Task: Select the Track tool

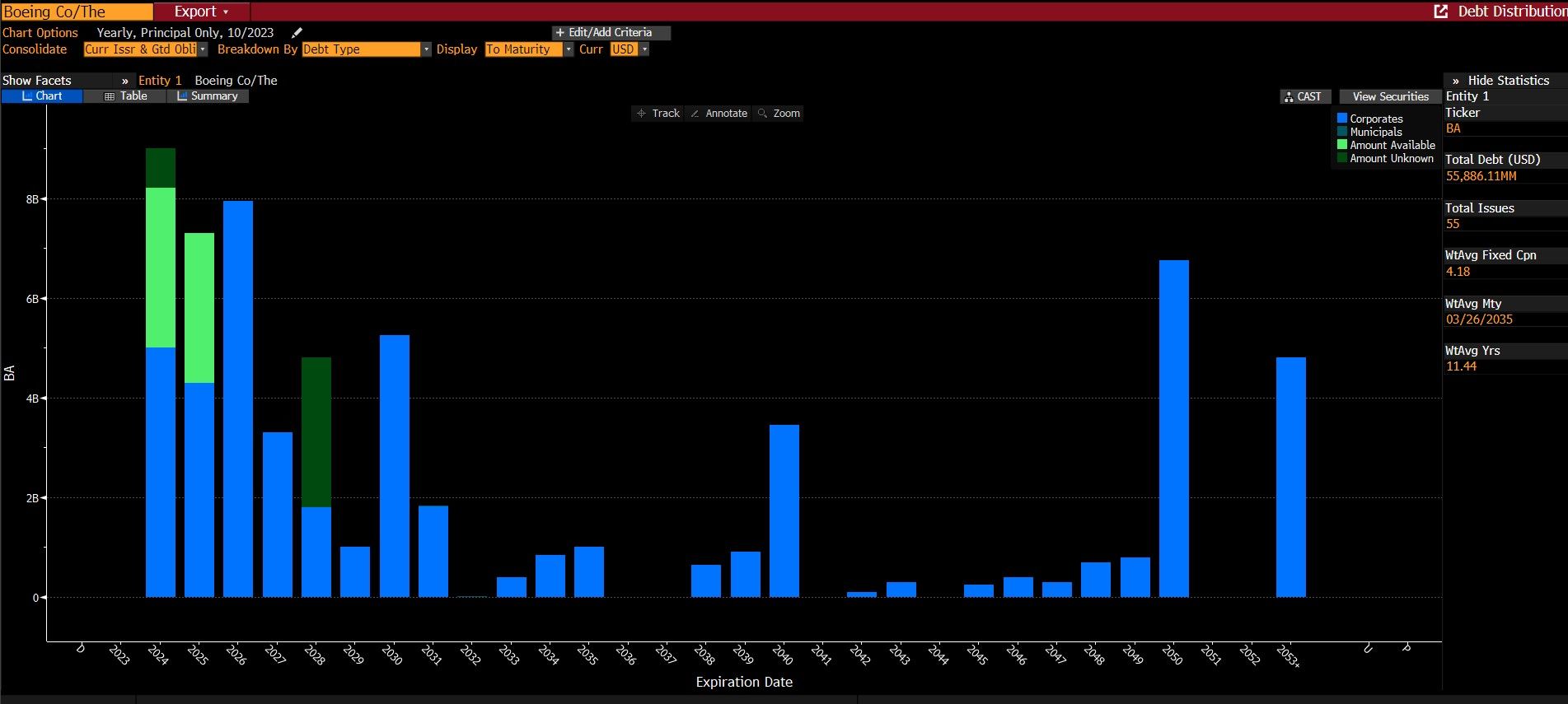Action: coord(658,114)
